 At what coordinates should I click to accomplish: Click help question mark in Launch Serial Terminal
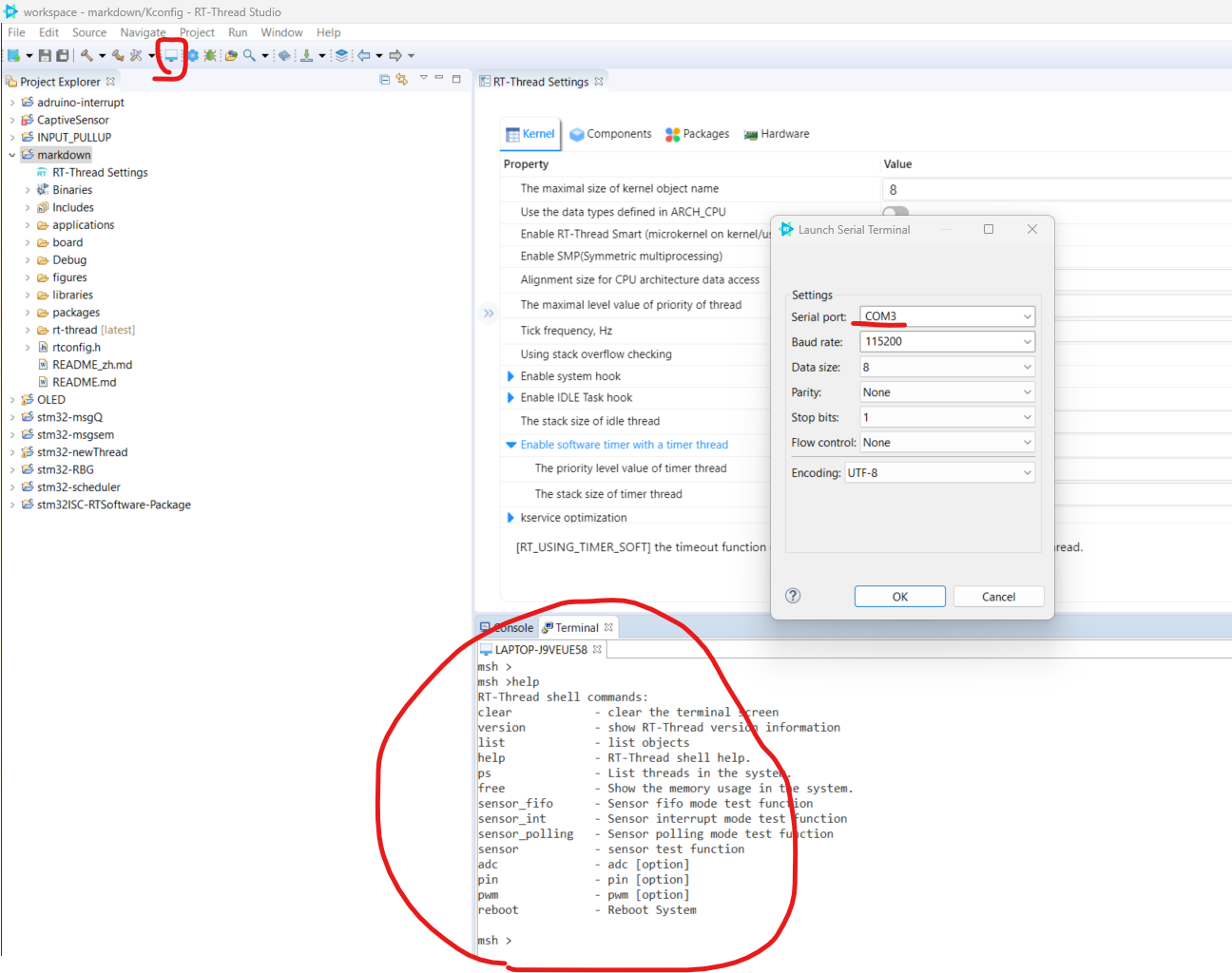[x=793, y=596]
